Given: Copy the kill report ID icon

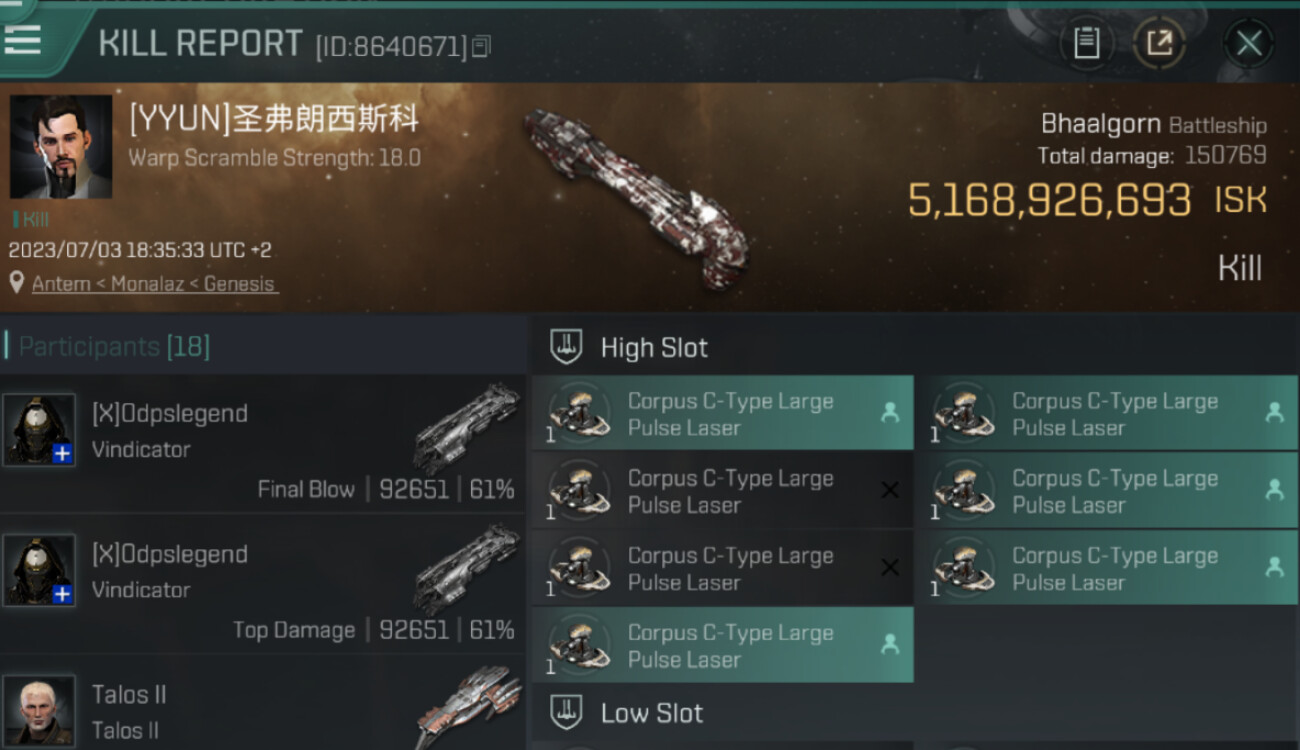Looking at the screenshot, I should coord(481,46).
